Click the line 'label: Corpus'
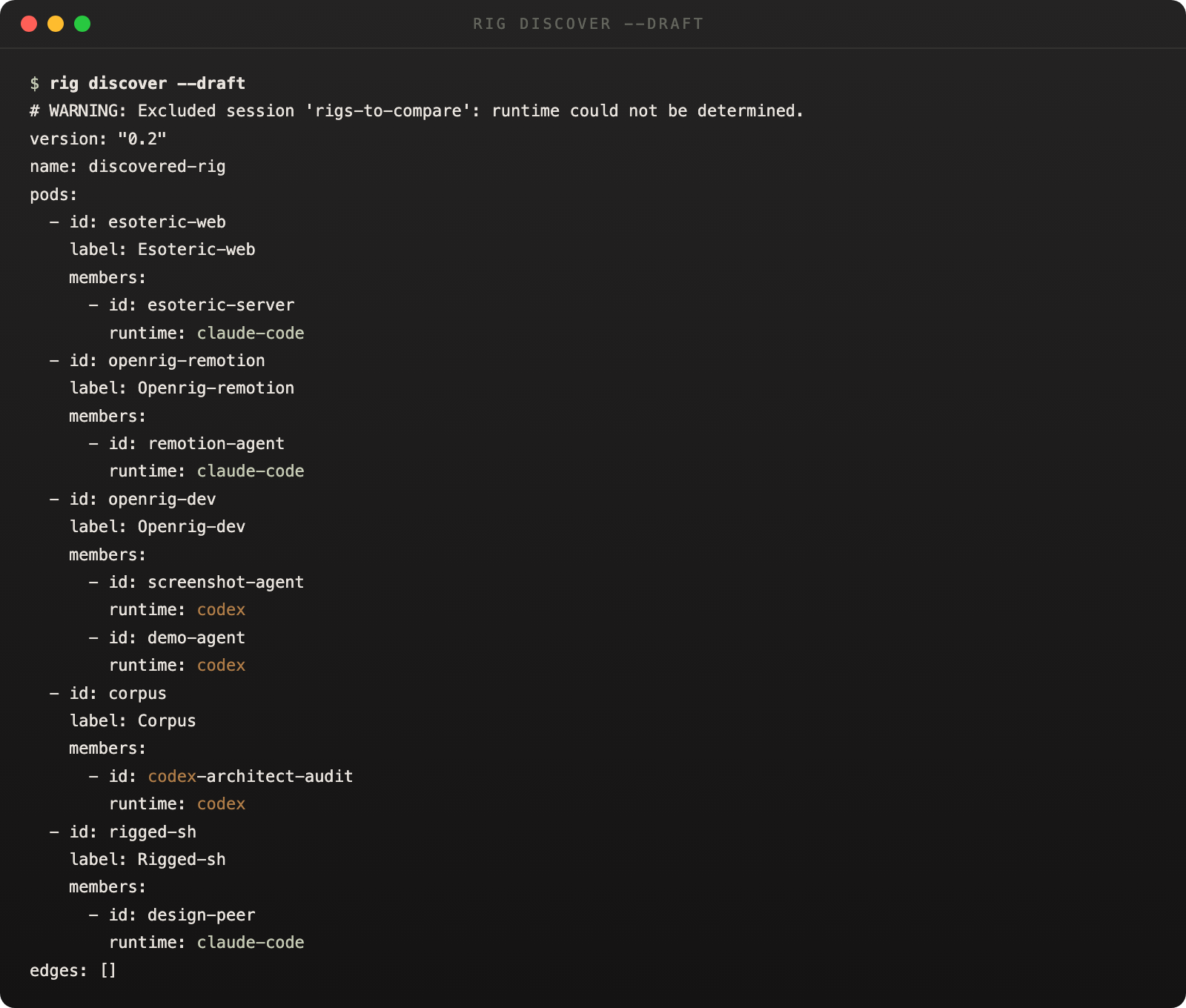Screen dimensions: 1186x1008 [x=133, y=720]
